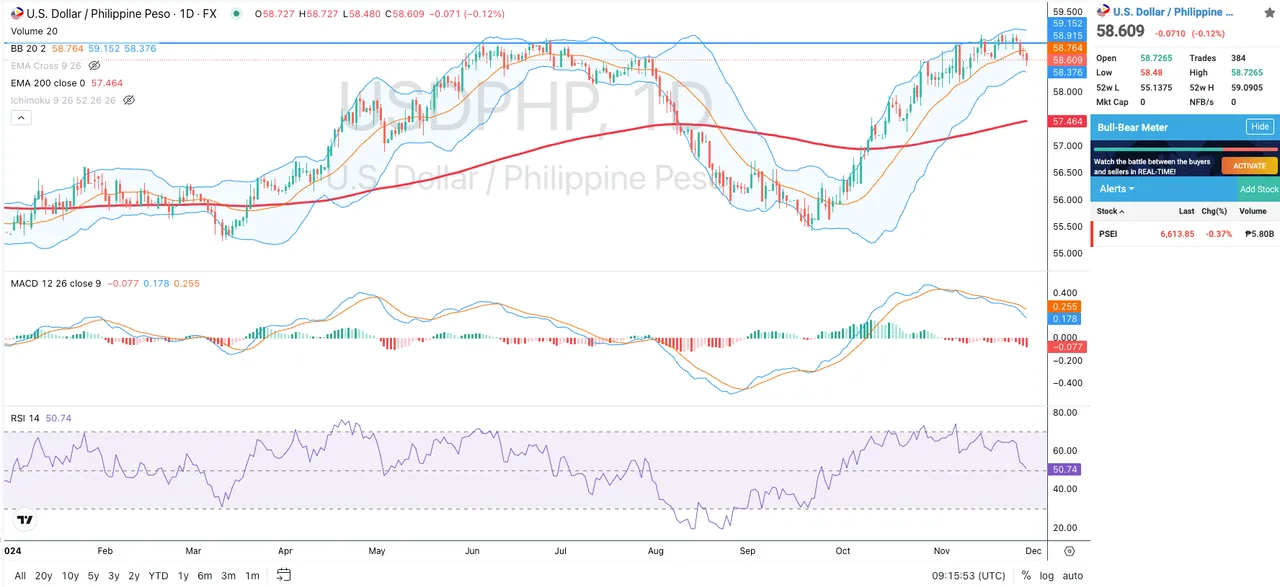Select the 6m time range
The width and height of the screenshot is (1280, 587).
(204, 575)
